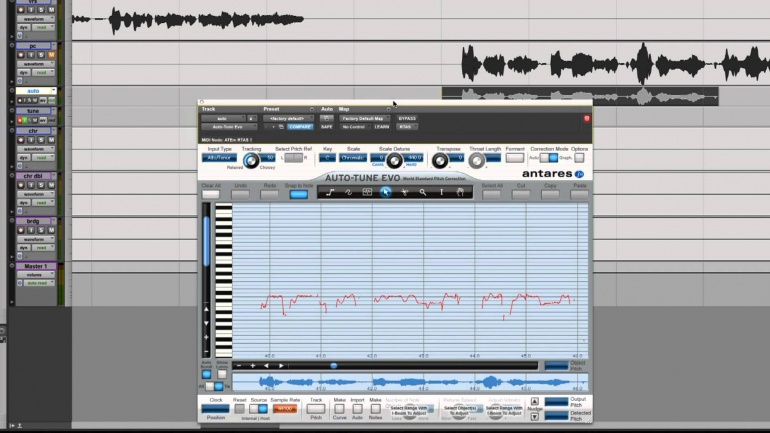Zoom out with the minus button
Viewport: 770px width, 433px height.
tap(239, 366)
